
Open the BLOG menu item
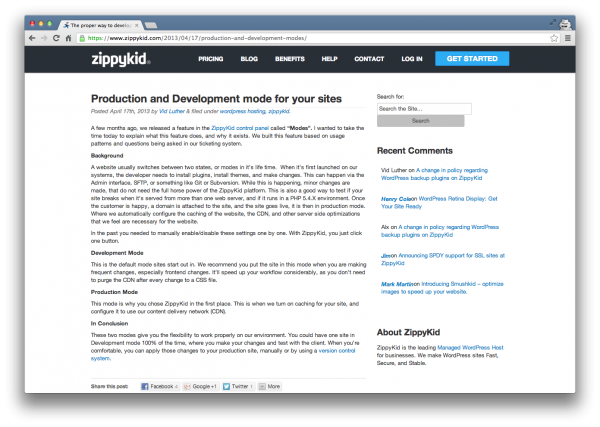[249, 59]
